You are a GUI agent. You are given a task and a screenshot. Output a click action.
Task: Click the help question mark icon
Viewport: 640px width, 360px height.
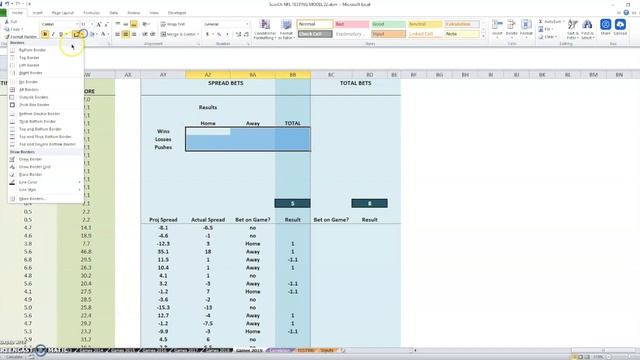[x=626, y=13]
